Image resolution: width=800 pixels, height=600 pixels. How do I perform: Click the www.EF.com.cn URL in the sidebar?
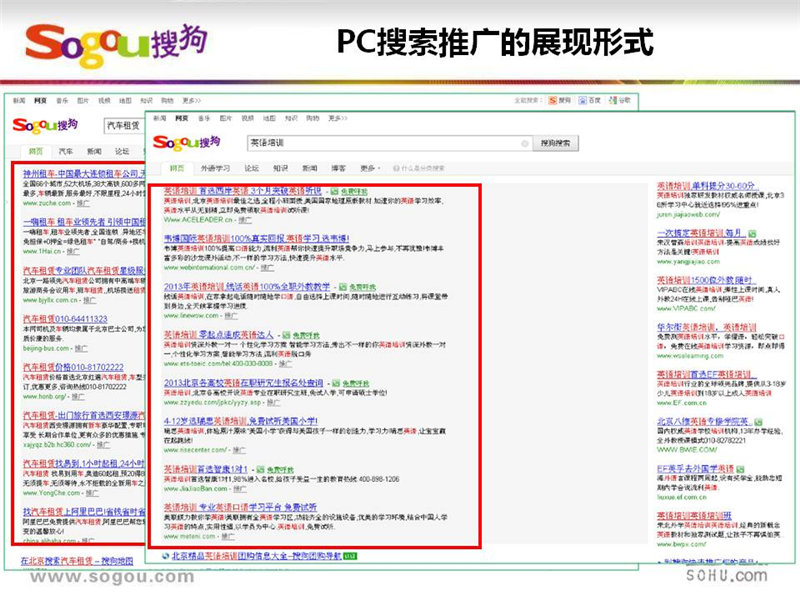tap(682, 403)
